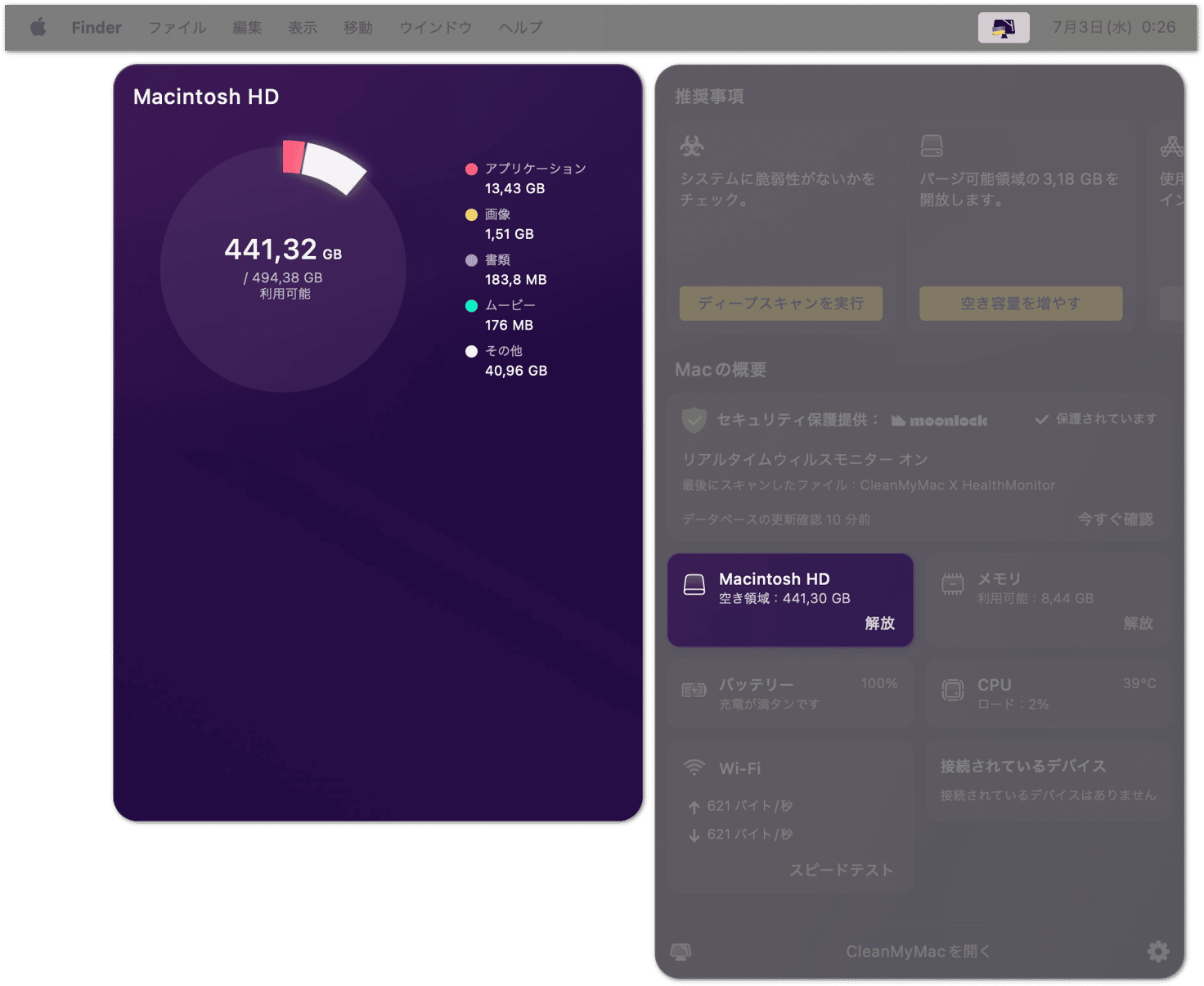The image size is (1204, 986).
Task: Click the pink segment of the disk chart
Action: pyautogui.click(x=293, y=157)
